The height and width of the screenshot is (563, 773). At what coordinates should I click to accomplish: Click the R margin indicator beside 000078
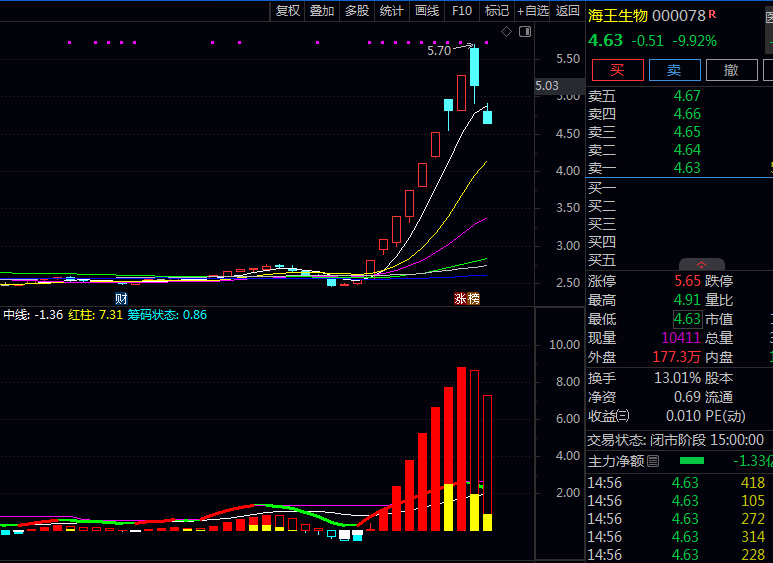pos(712,14)
